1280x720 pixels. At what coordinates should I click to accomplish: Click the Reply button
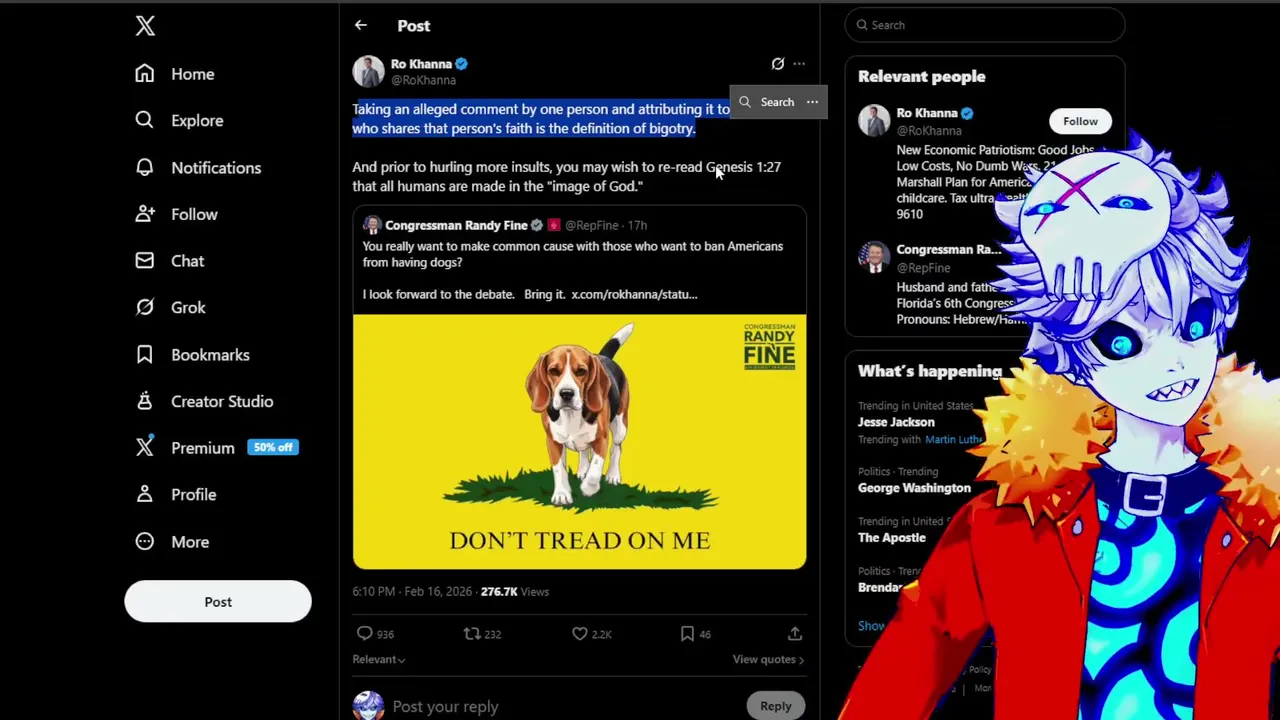coord(775,706)
